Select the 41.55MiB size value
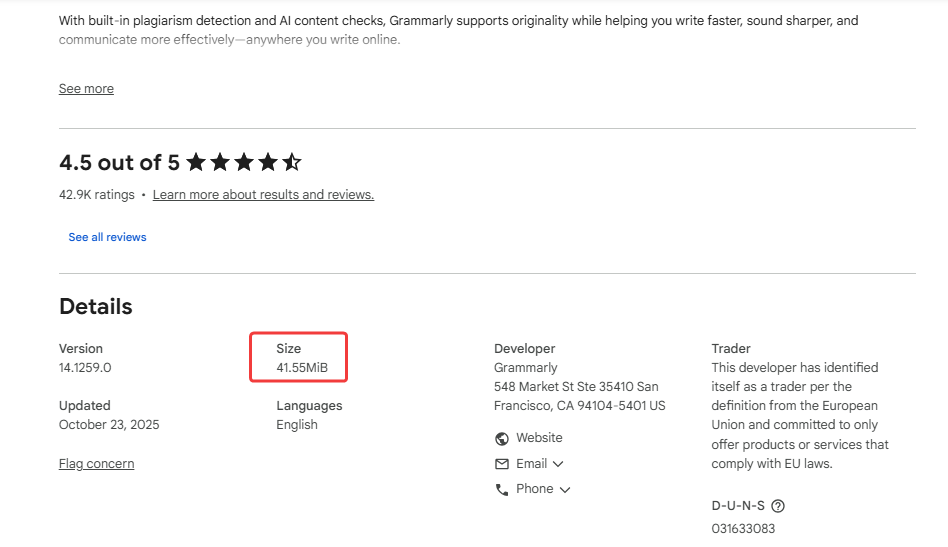The width and height of the screenshot is (948, 547). [302, 368]
